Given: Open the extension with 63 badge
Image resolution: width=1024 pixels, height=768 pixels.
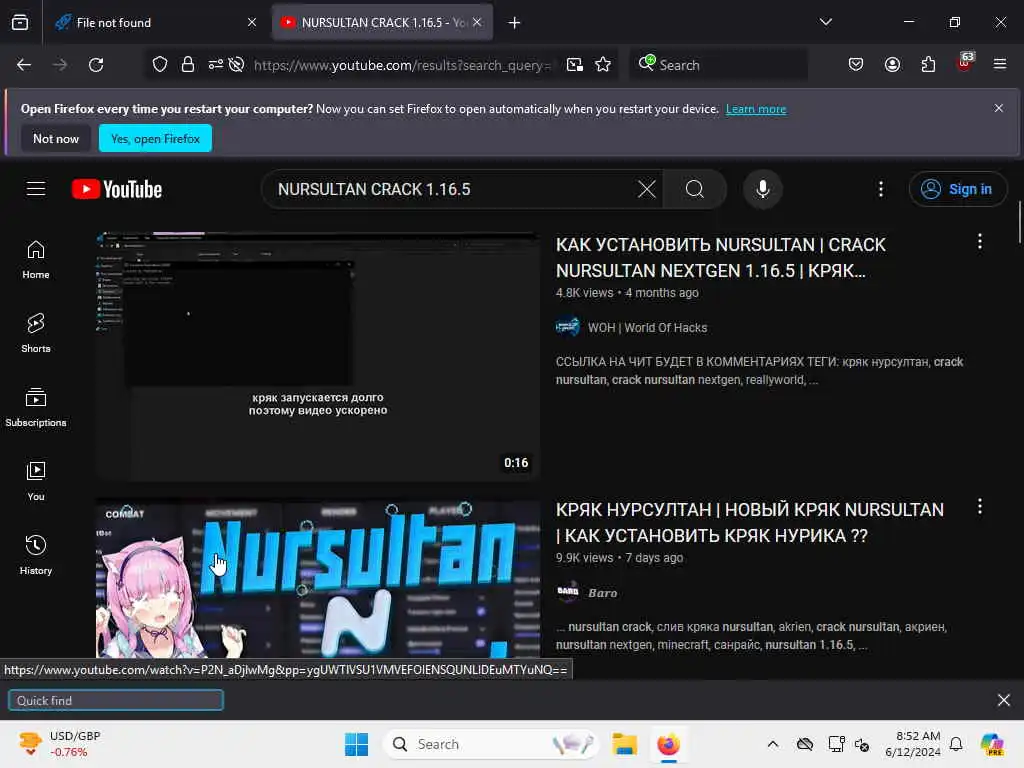Looking at the screenshot, I should click(964, 63).
